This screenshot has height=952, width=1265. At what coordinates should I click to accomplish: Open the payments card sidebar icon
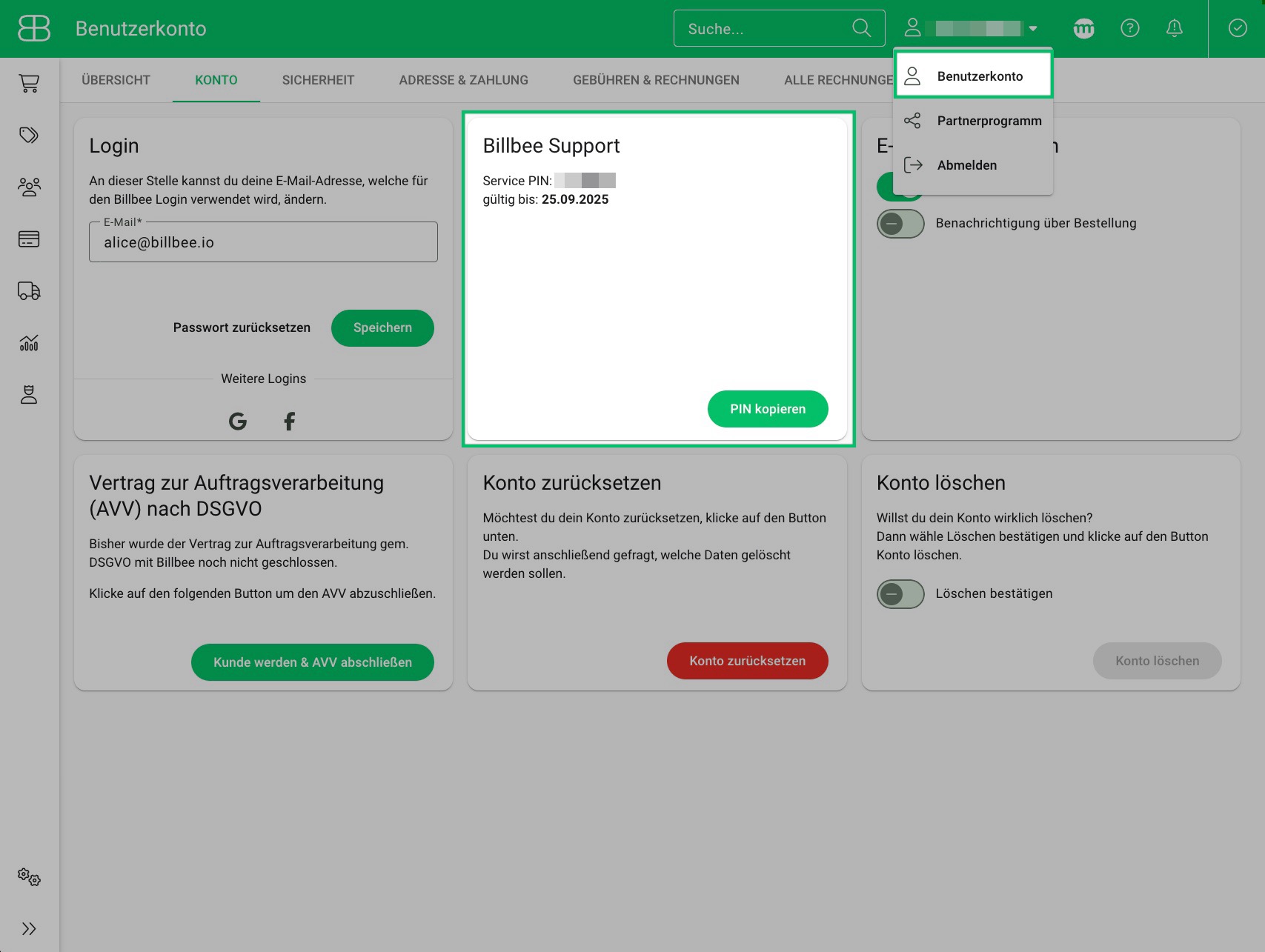(x=29, y=239)
